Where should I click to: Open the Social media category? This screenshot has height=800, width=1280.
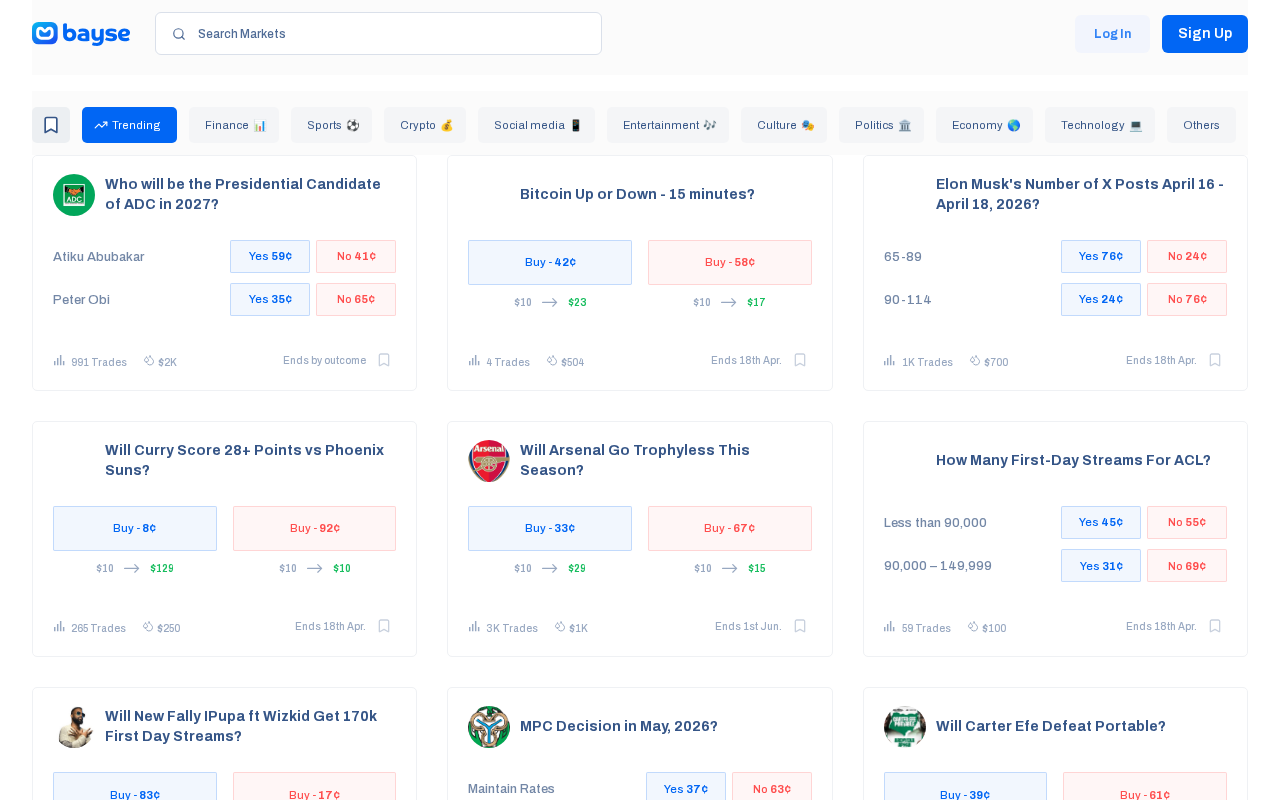point(536,125)
